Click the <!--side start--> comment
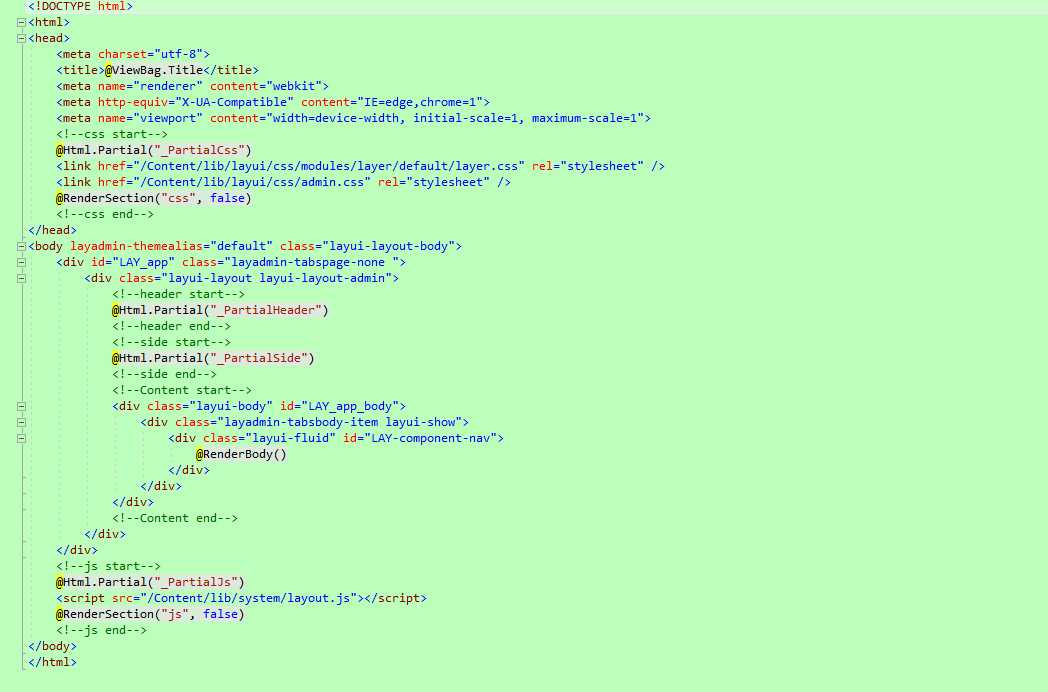The image size is (1048, 692). [171, 342]
